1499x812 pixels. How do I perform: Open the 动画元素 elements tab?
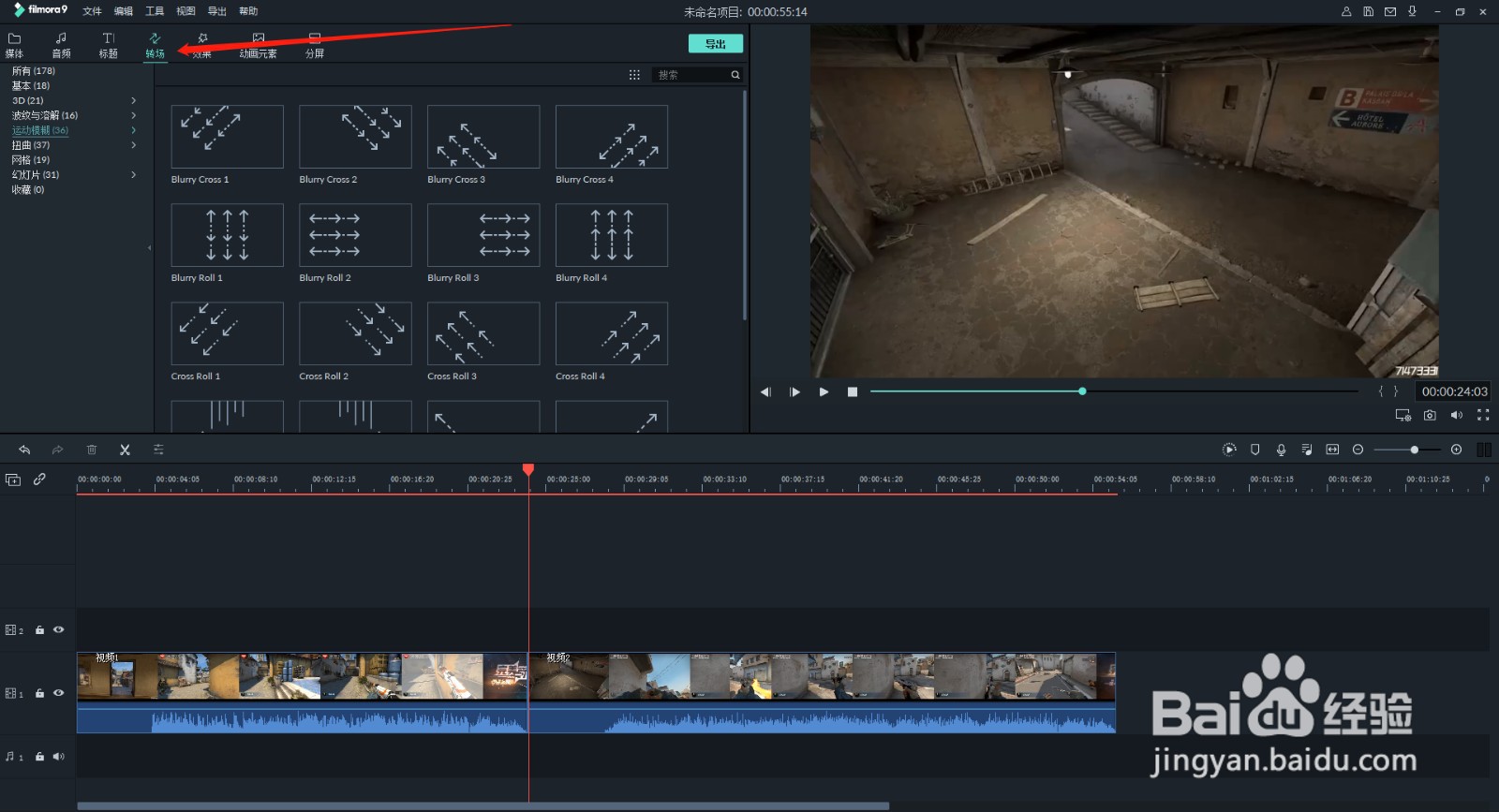point(258,45)
